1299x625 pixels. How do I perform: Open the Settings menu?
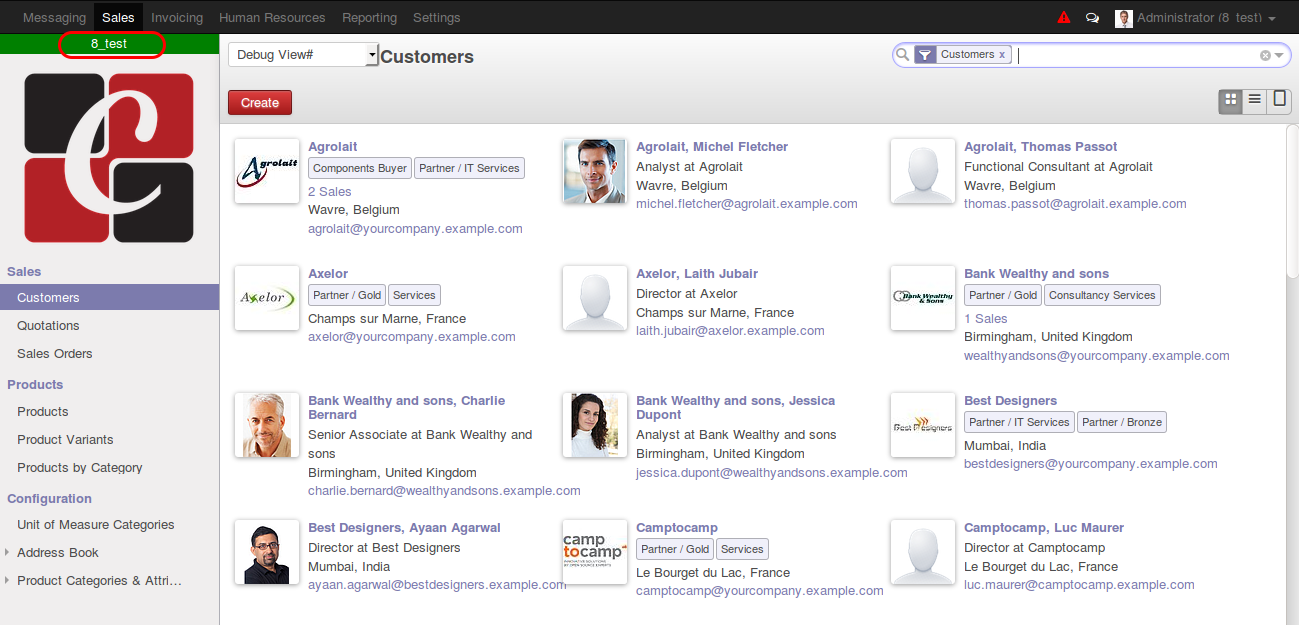coord(436,17)
